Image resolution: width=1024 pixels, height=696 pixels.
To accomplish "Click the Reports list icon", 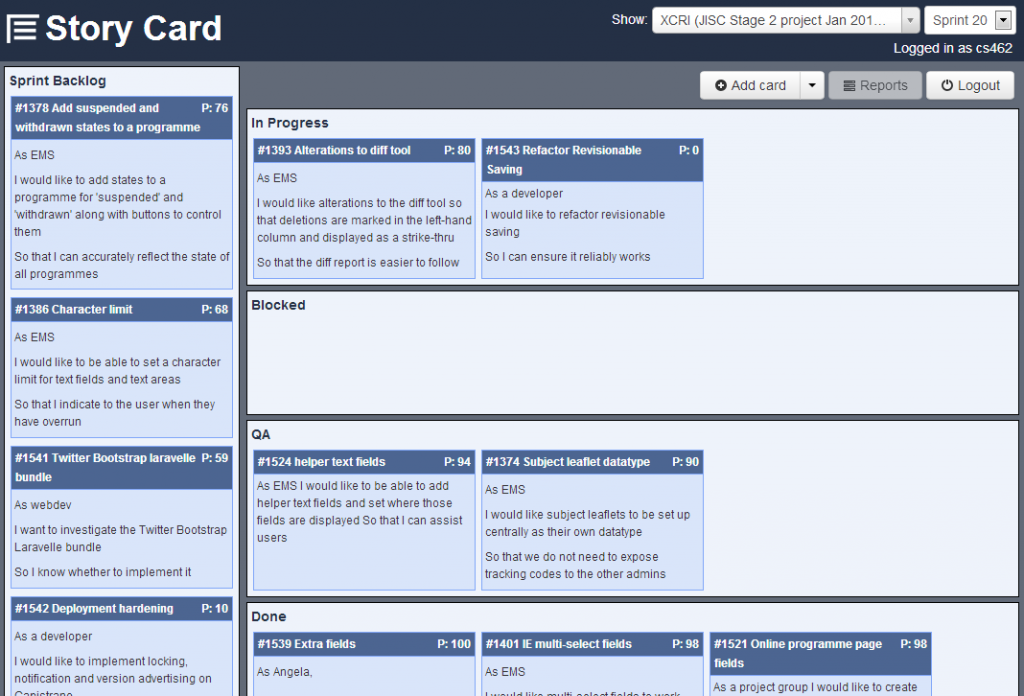I will [849, 86].
